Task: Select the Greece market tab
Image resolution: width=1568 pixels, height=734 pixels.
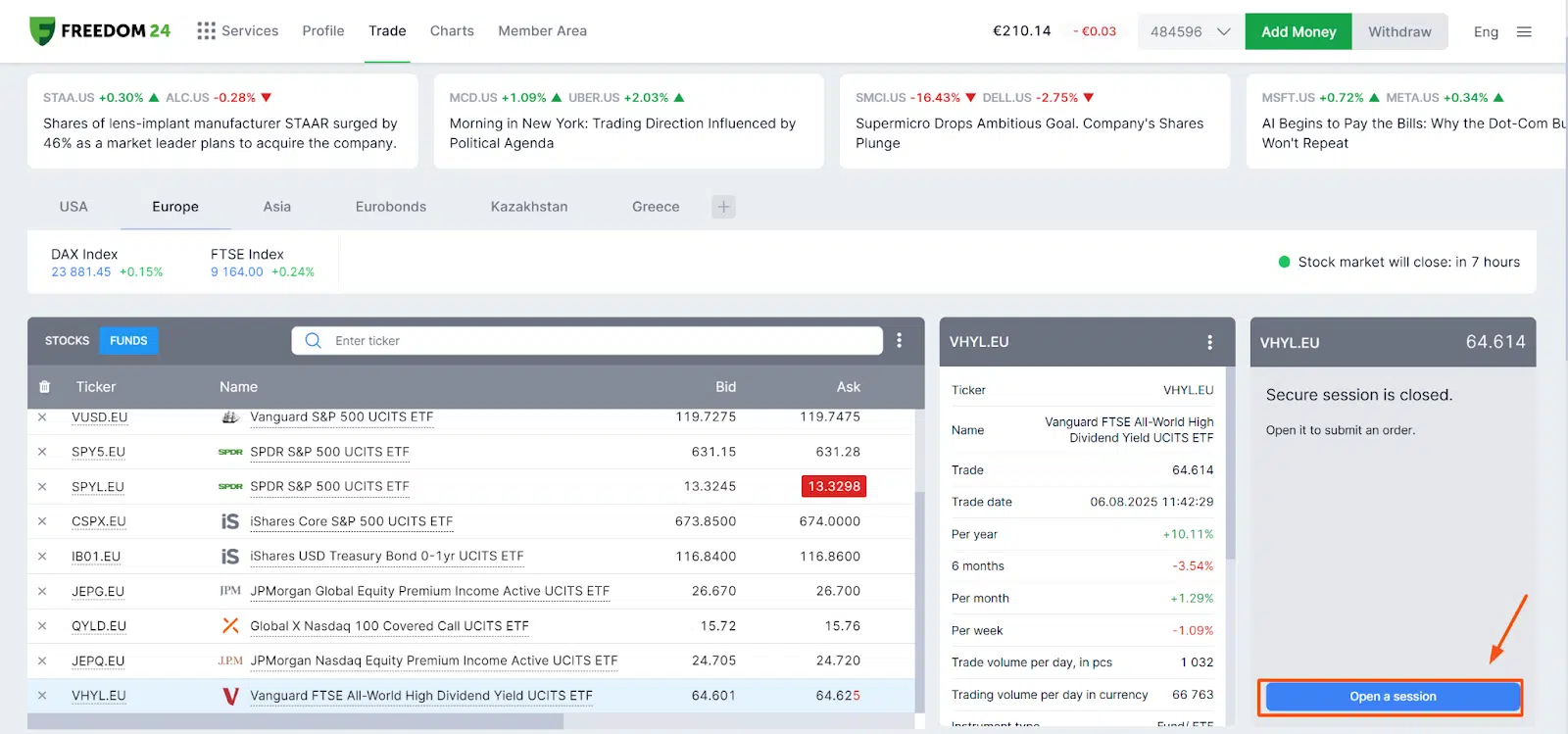Action: coord(656,207)
